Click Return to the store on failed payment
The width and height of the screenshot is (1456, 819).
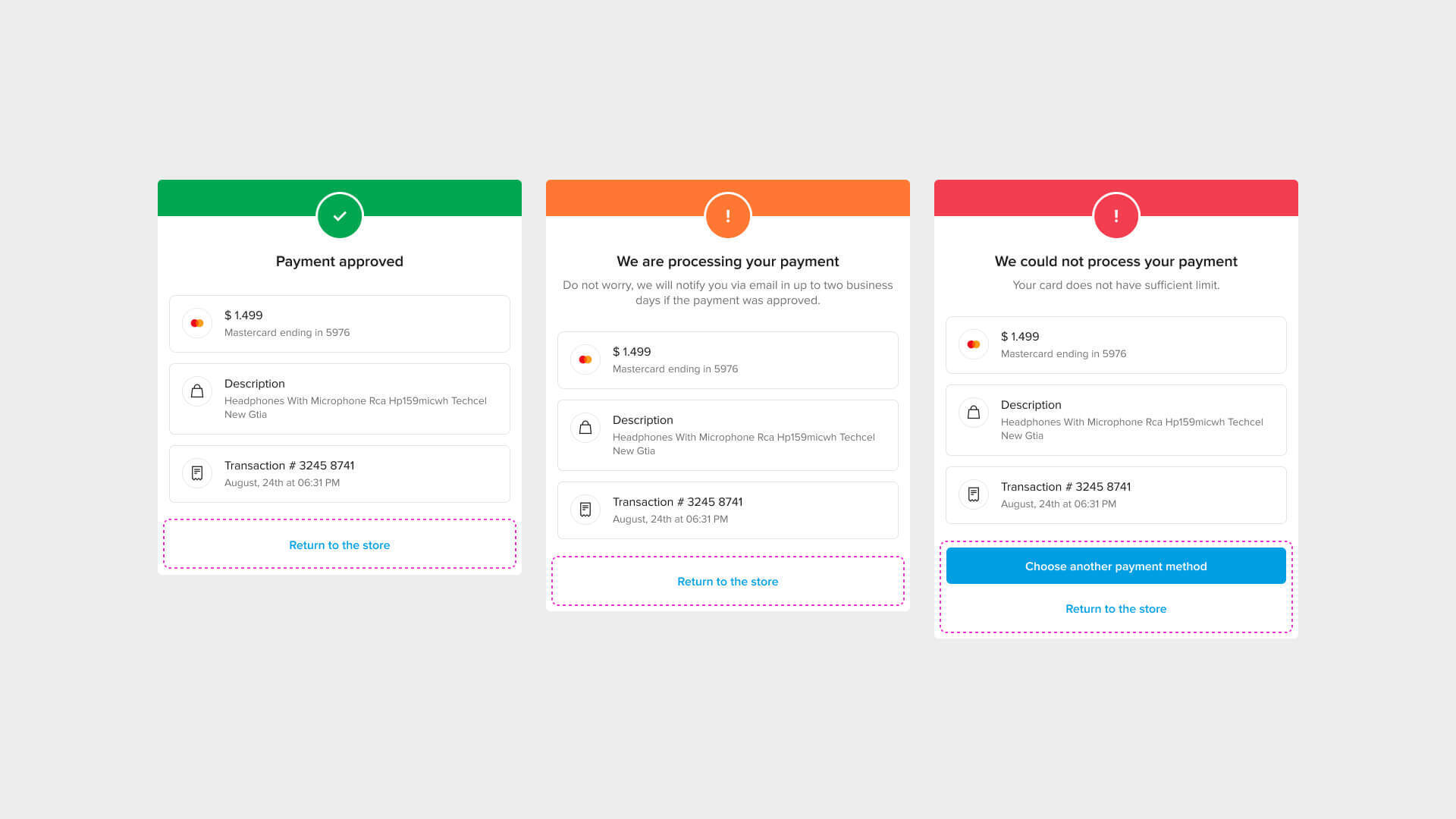pos(1116,608)
